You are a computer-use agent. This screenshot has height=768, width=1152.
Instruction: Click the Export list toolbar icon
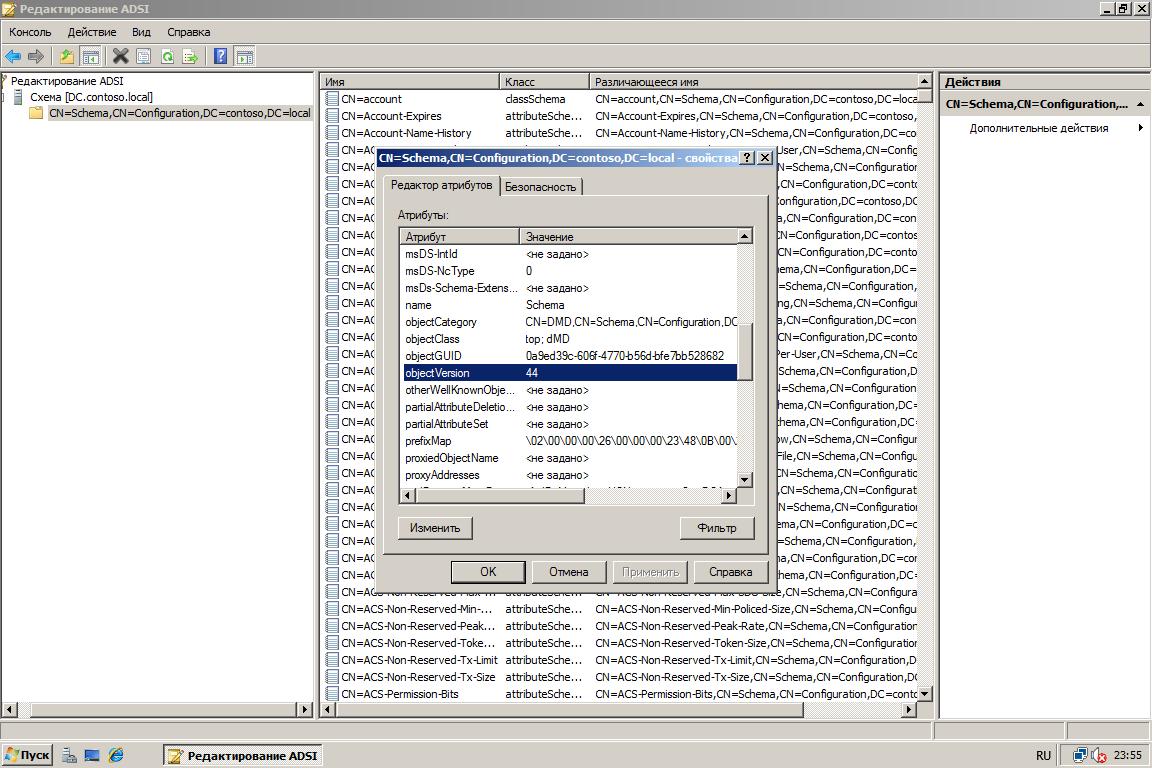click(190, 57)
